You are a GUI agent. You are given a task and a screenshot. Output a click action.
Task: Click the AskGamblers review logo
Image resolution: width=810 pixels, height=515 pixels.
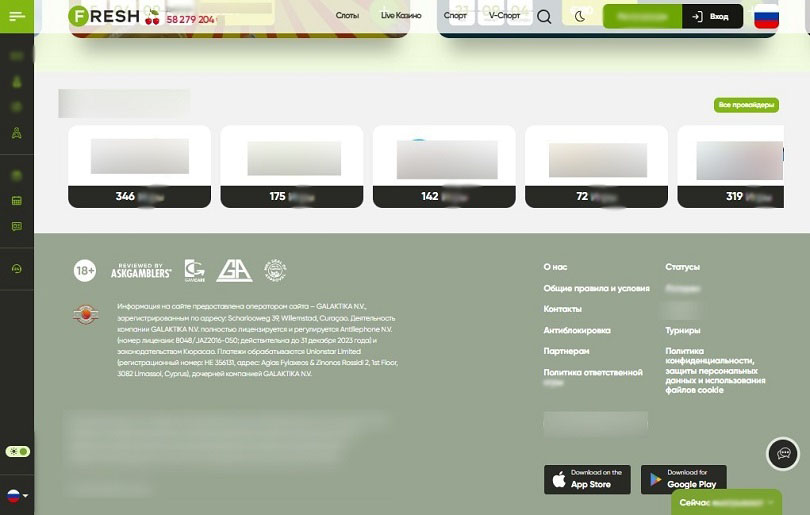pos(141,271)
